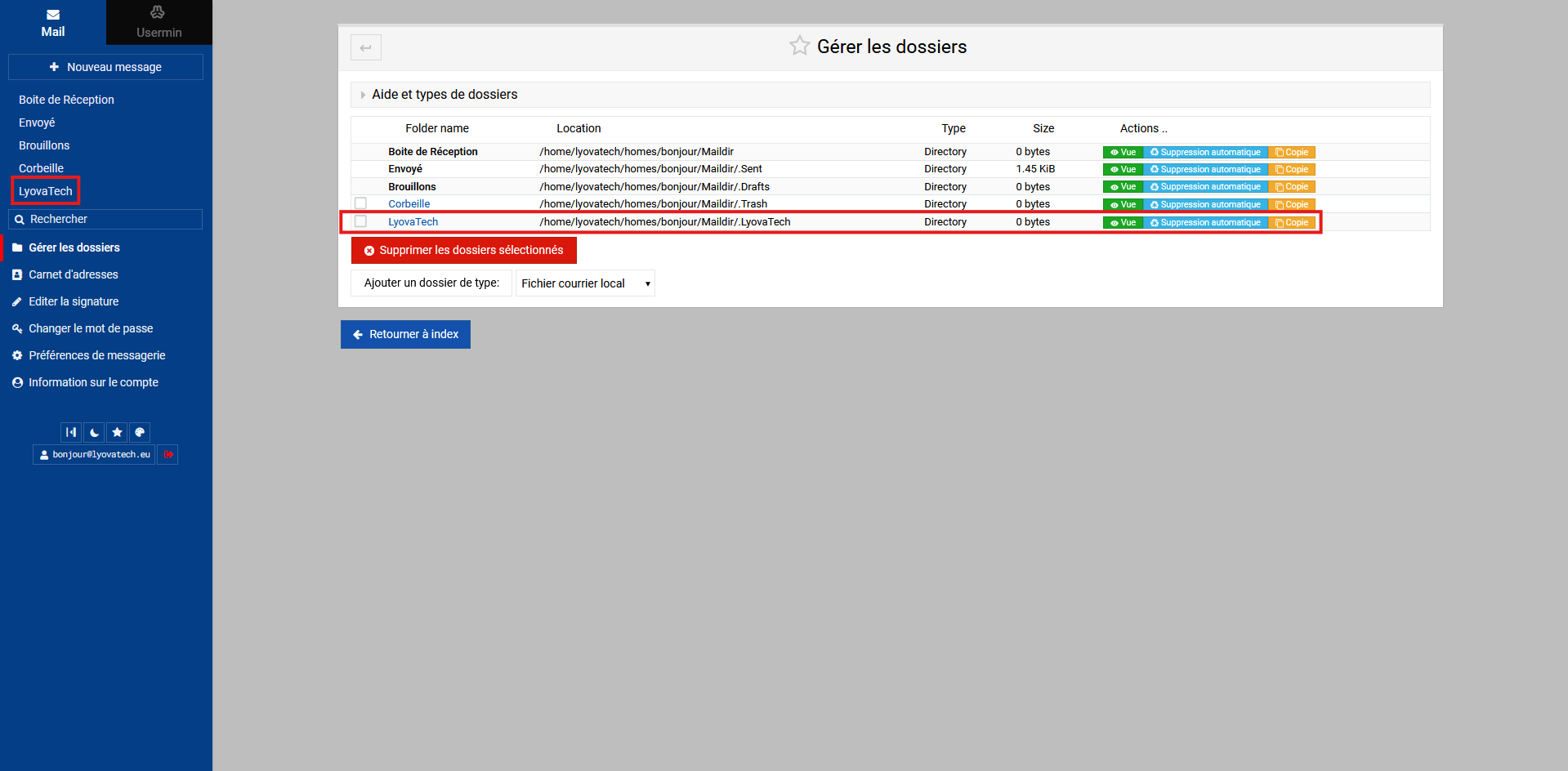The width and height of the screenshot is (1568, 771).
Task: Click the star favorites icon in the sidebar
Action: (x=117, y=432)
